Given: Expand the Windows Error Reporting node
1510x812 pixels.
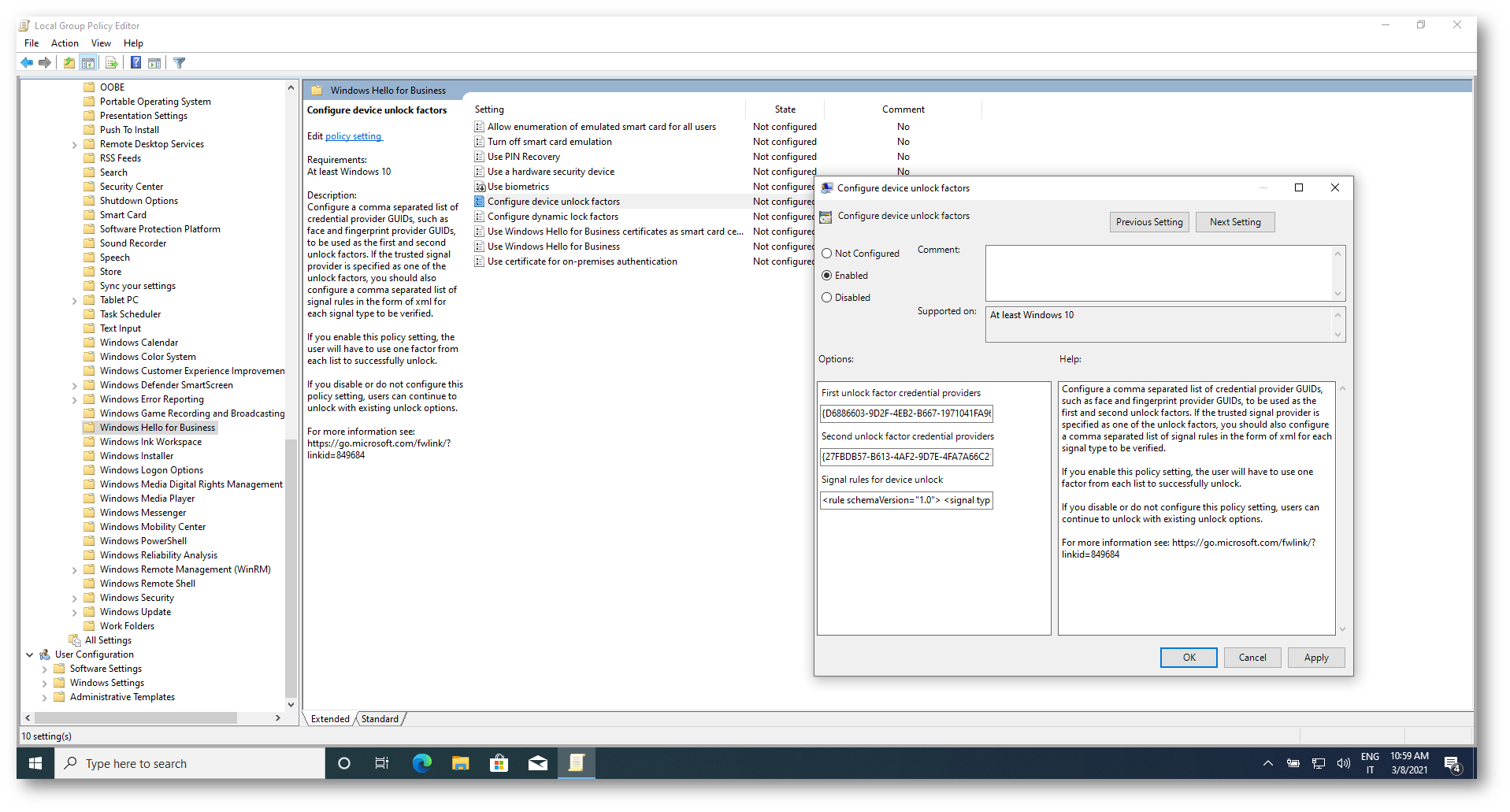Looking at the screenshot, I should point(75,400).
